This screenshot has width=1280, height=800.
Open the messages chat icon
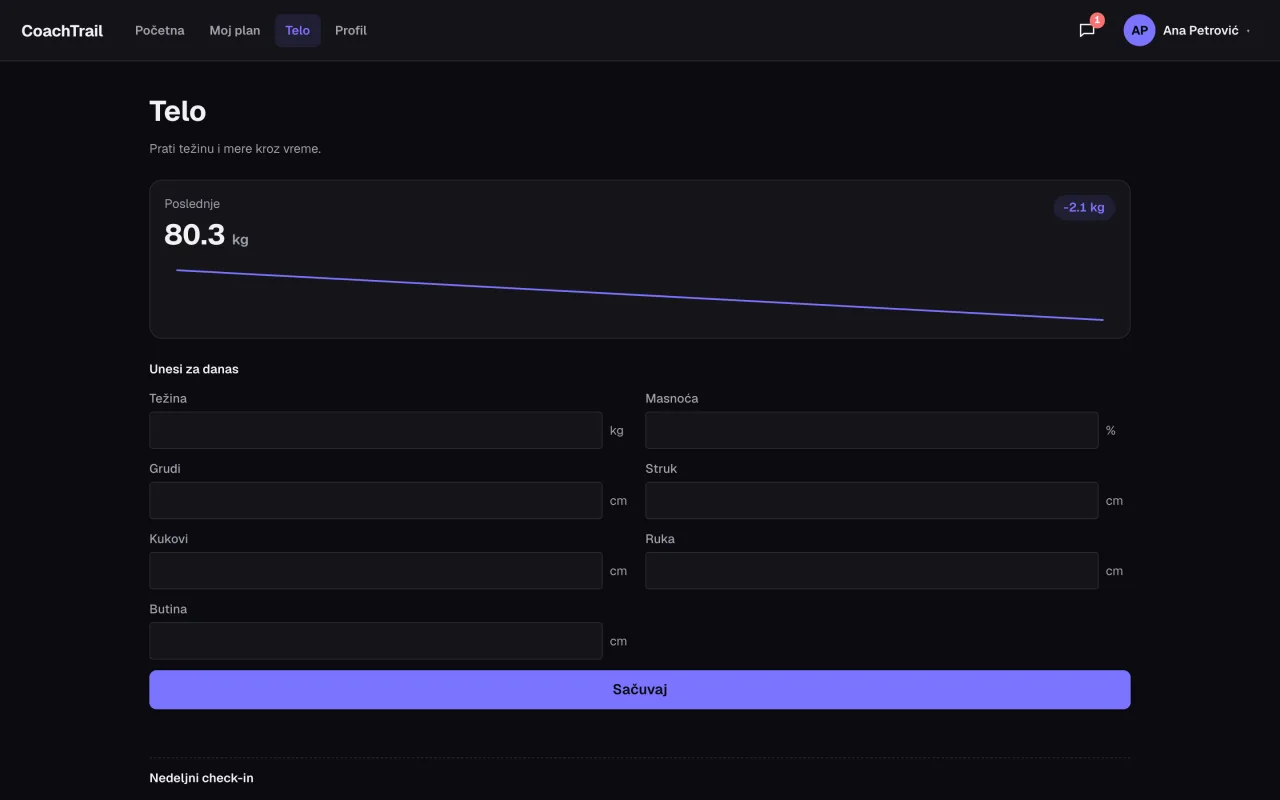tap(1087, 30)
